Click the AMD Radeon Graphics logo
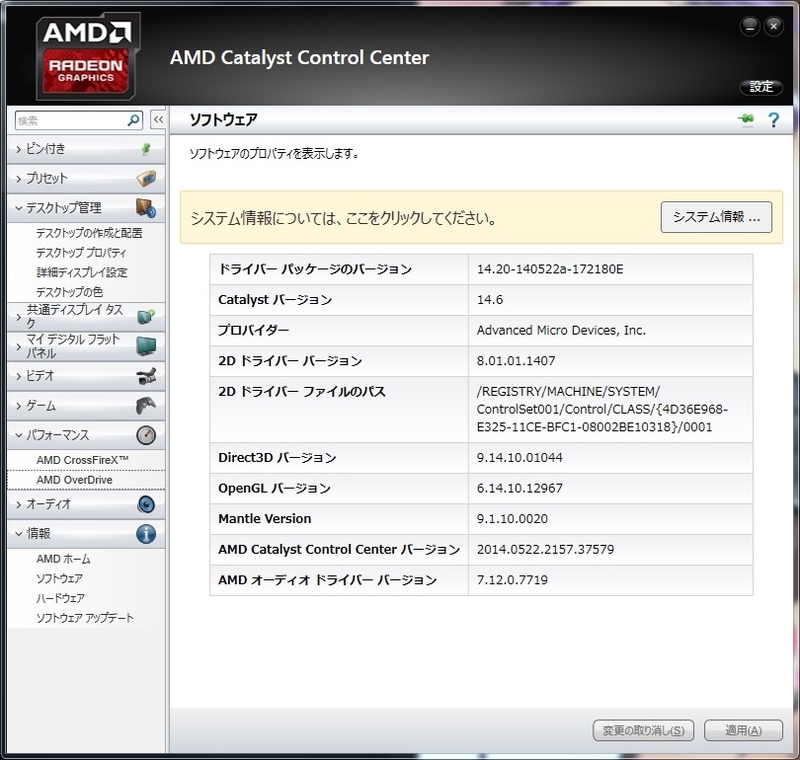The width and height of the screenshot is (800, 760). (86, 56)
